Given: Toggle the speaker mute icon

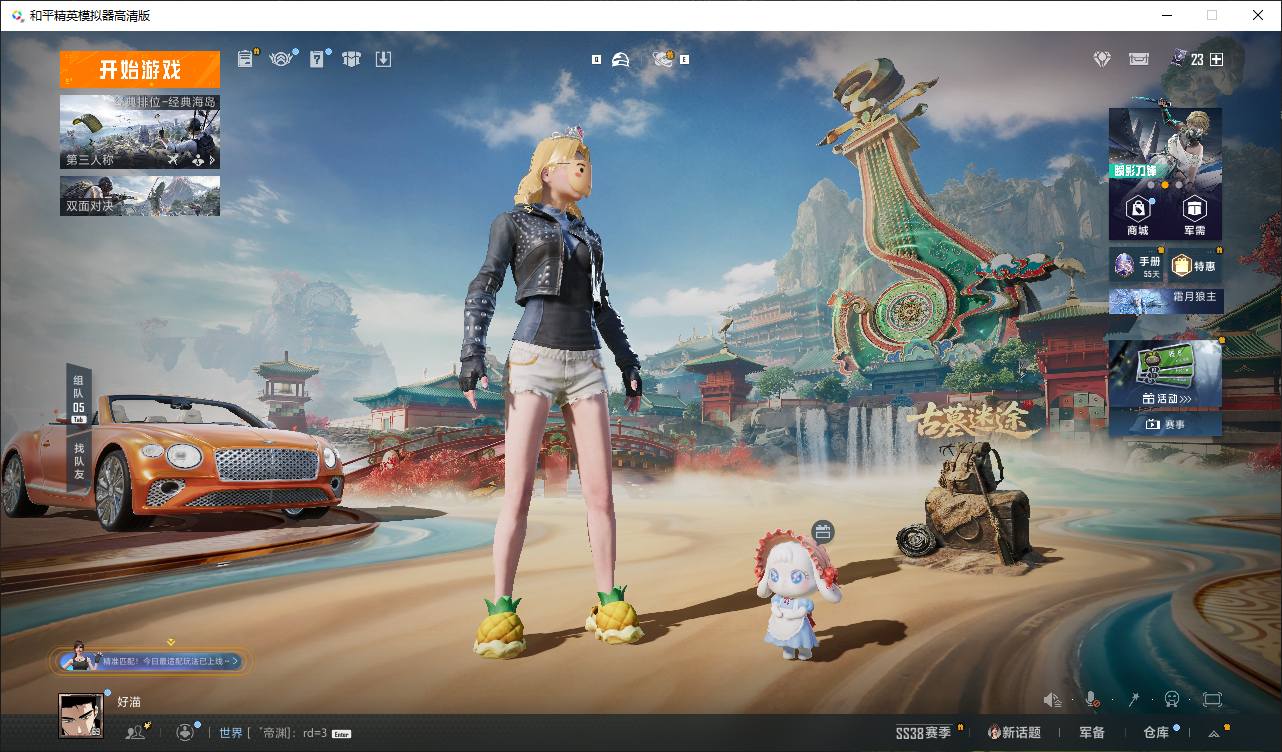Looking at the screenshot, I should tap(1052, 700).
